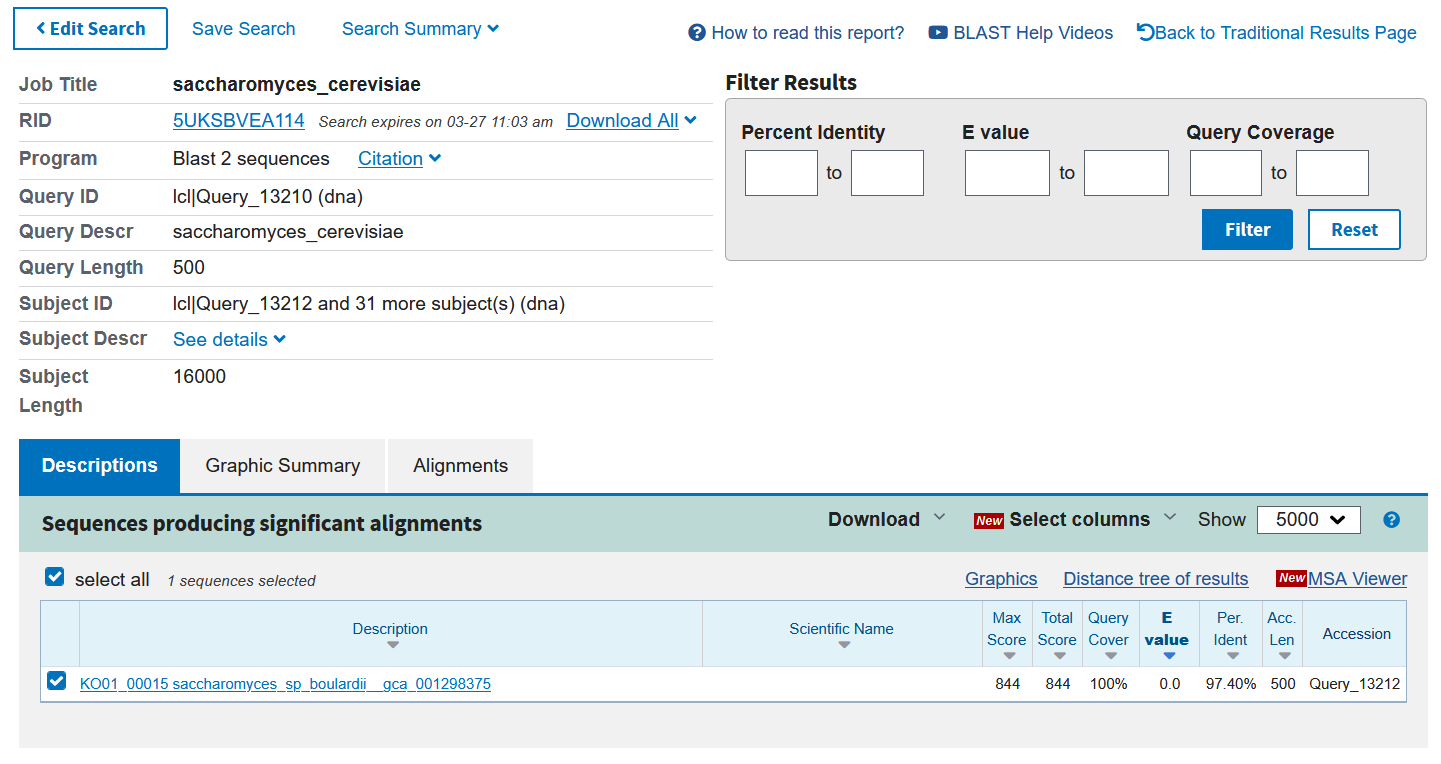Click the Query Coverage minimum field
This screenshot has height=764, width=1441.
1226,173
